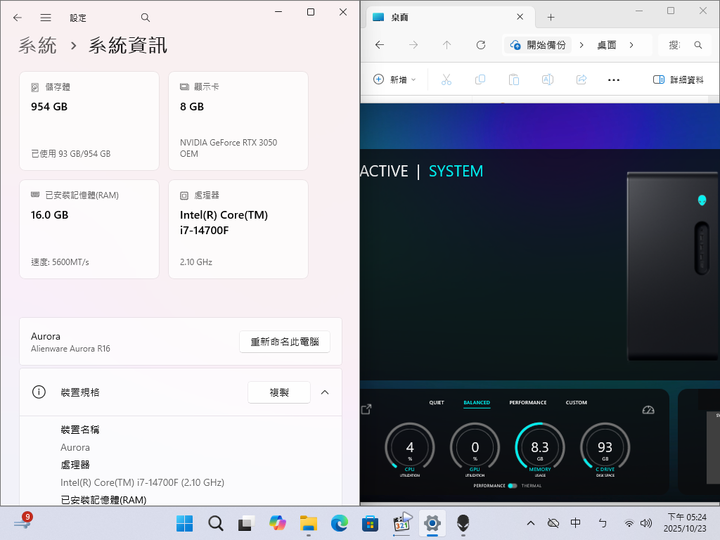720x540 pixels.
Task: Show hidden system tray icons
Action: pos(530,523)
